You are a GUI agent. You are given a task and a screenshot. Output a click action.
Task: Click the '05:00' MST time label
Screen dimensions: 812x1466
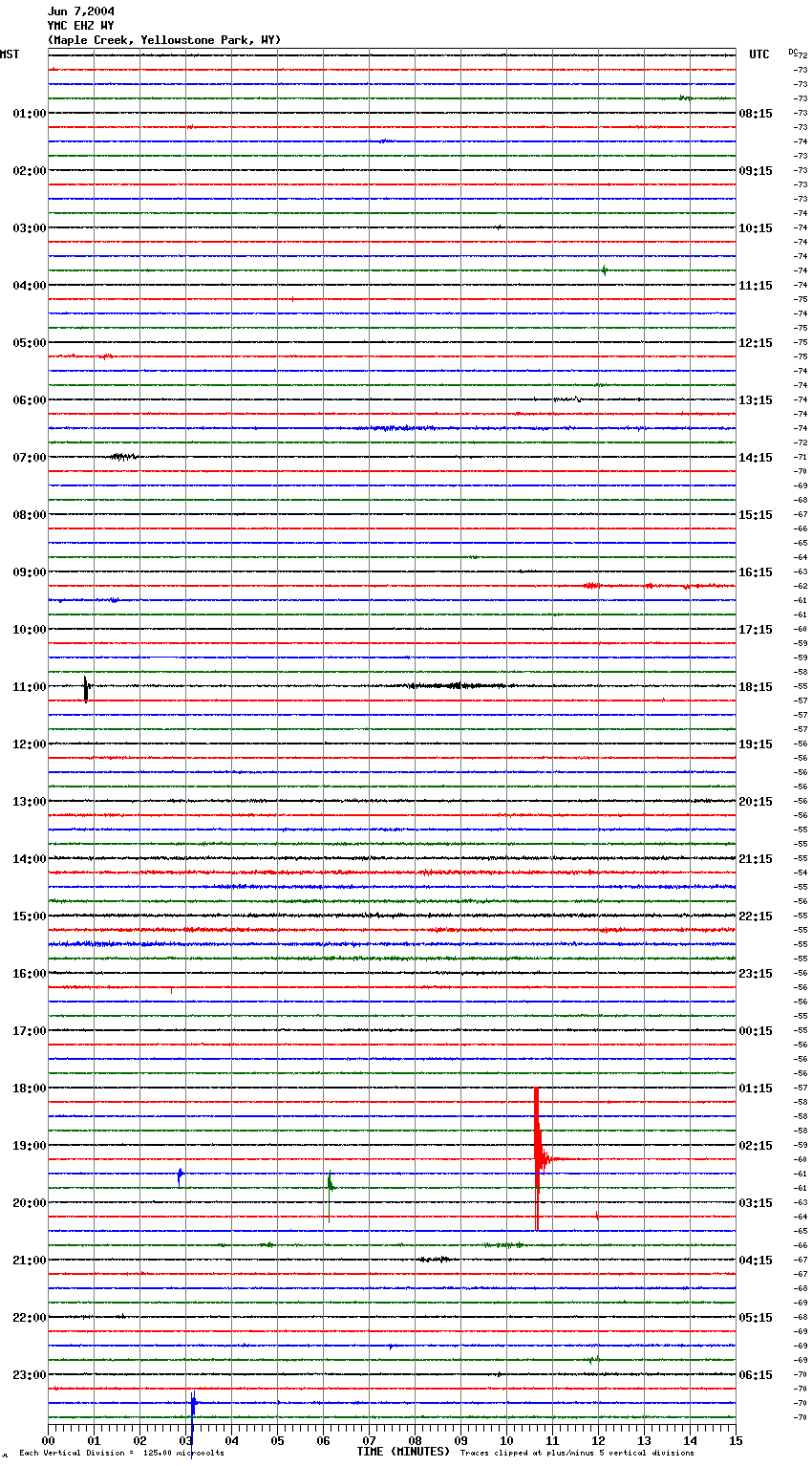30,343
